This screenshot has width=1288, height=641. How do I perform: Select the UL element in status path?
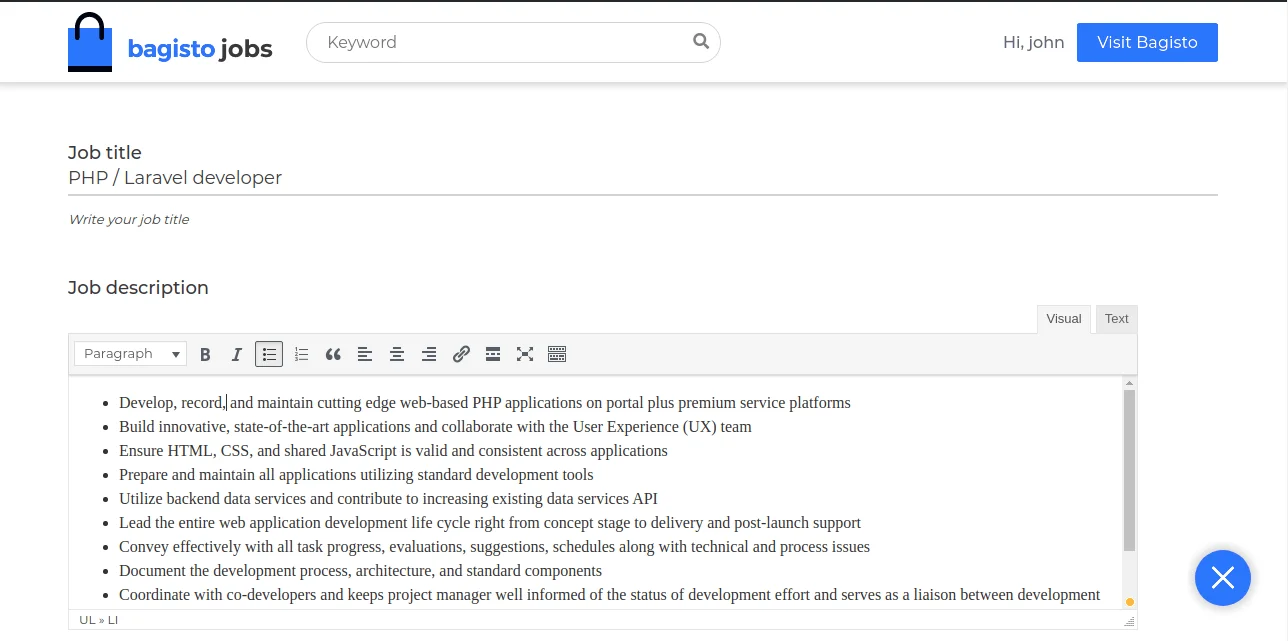86,619
